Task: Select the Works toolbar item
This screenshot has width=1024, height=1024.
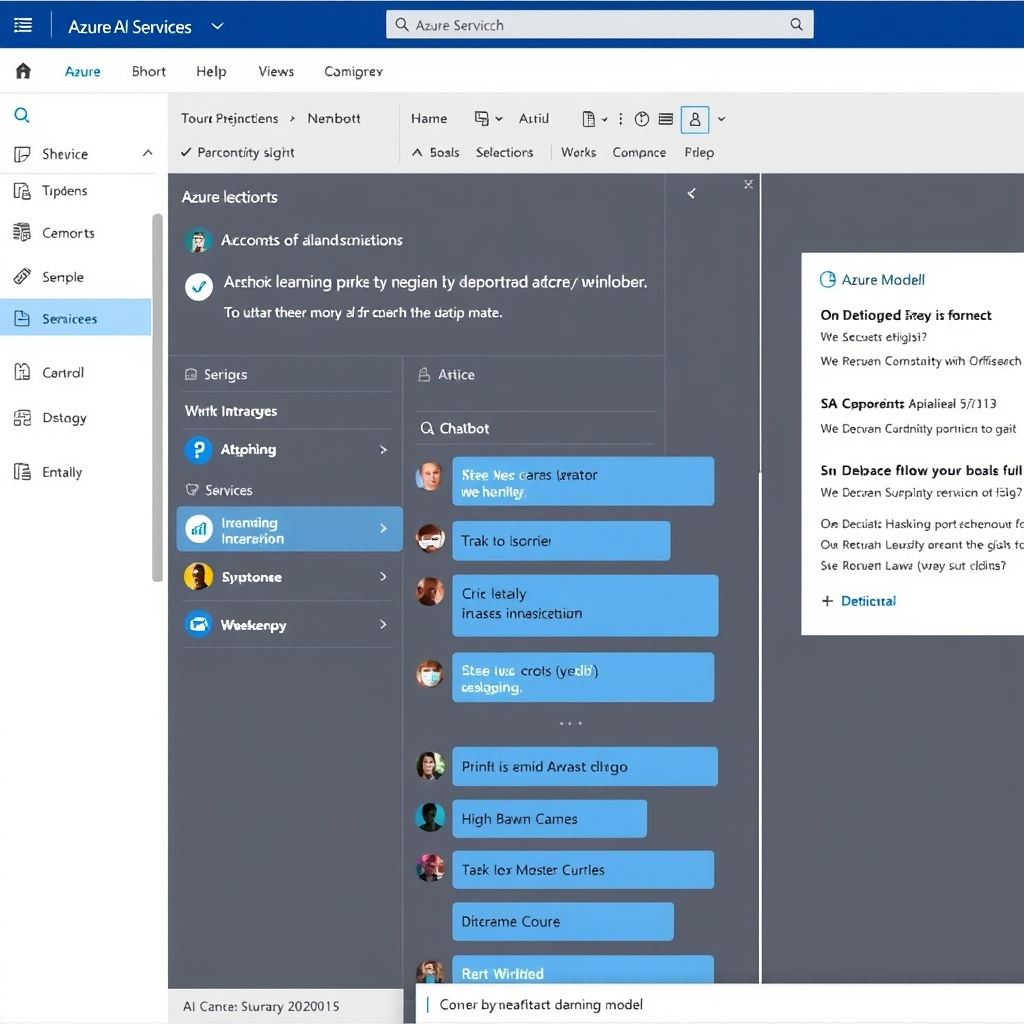Action: point(579,152)
